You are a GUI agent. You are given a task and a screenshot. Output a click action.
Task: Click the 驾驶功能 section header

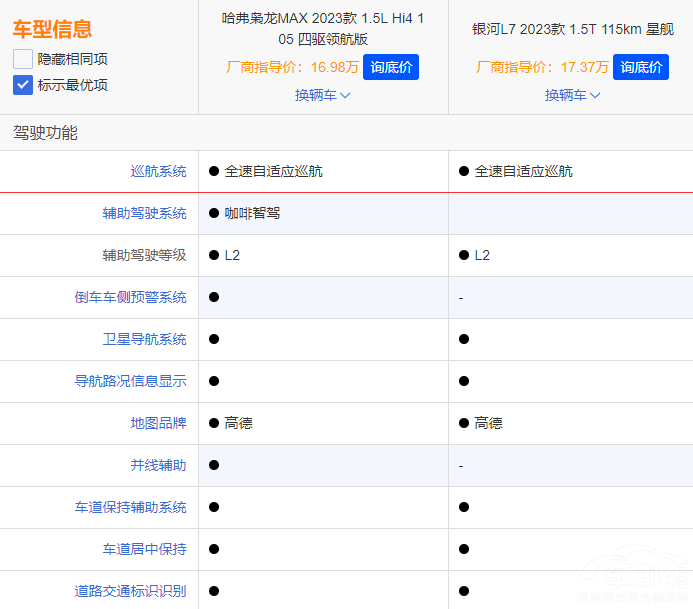45,133
